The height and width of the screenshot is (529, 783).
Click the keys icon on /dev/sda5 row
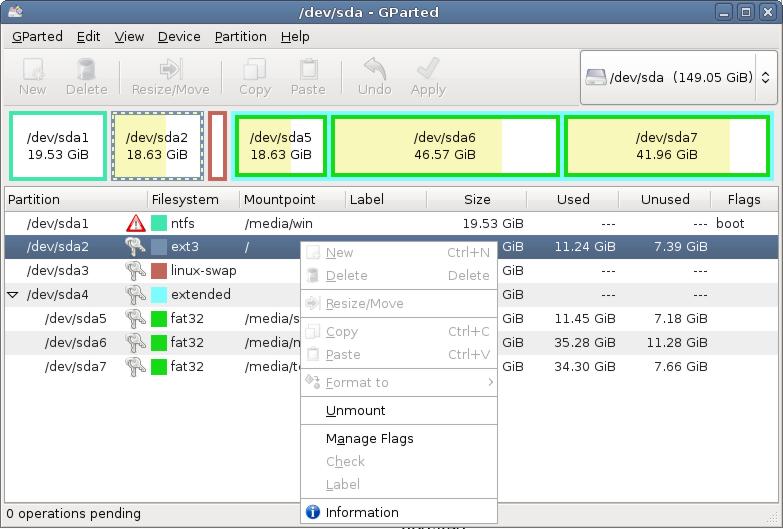tap(135, 318)
